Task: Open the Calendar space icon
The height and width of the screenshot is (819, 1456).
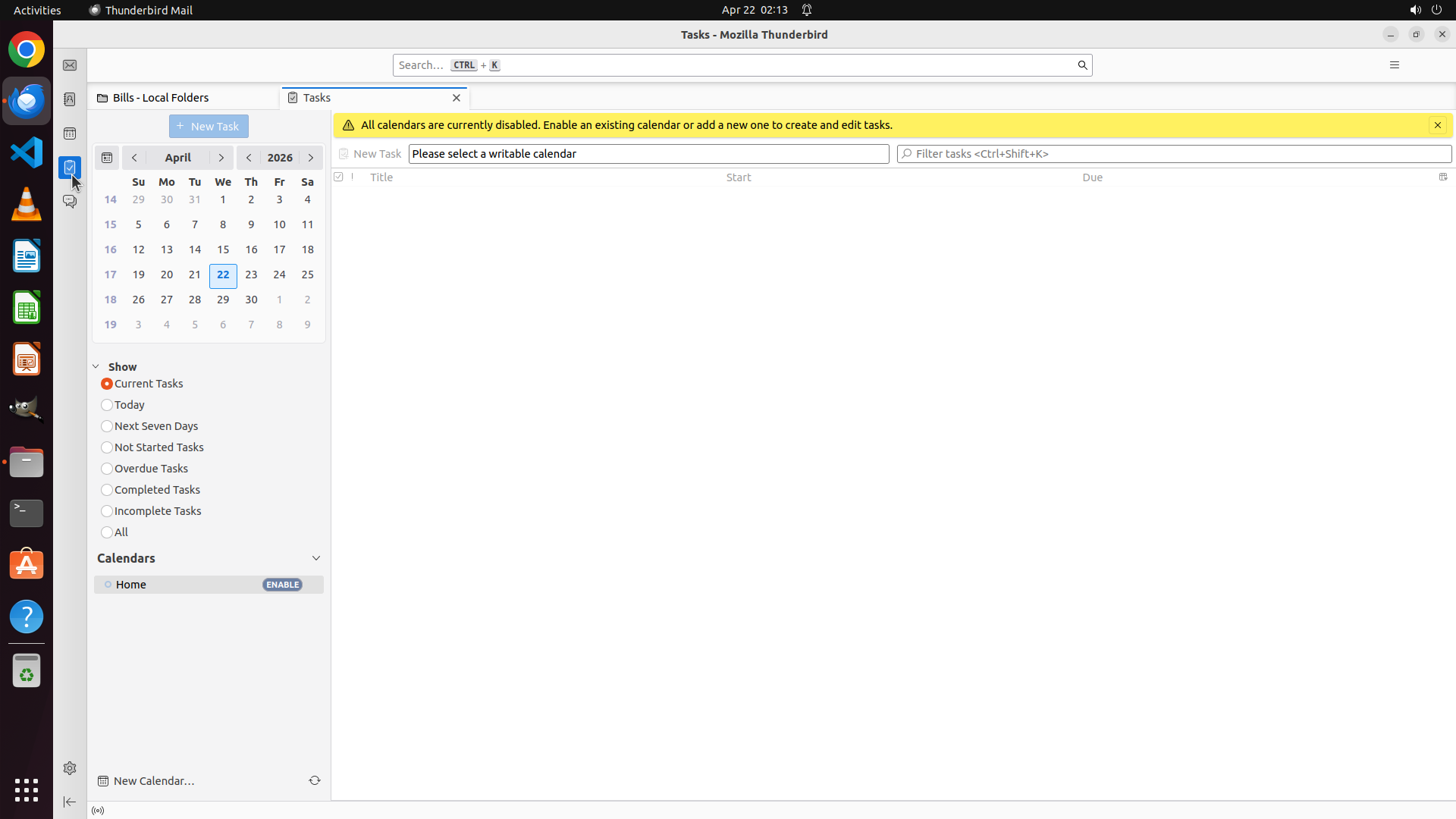Action: [x=70, y=133]
